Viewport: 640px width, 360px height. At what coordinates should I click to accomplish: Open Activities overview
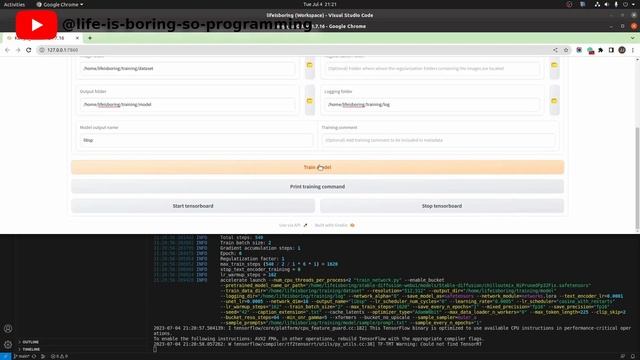coord(14,4)
